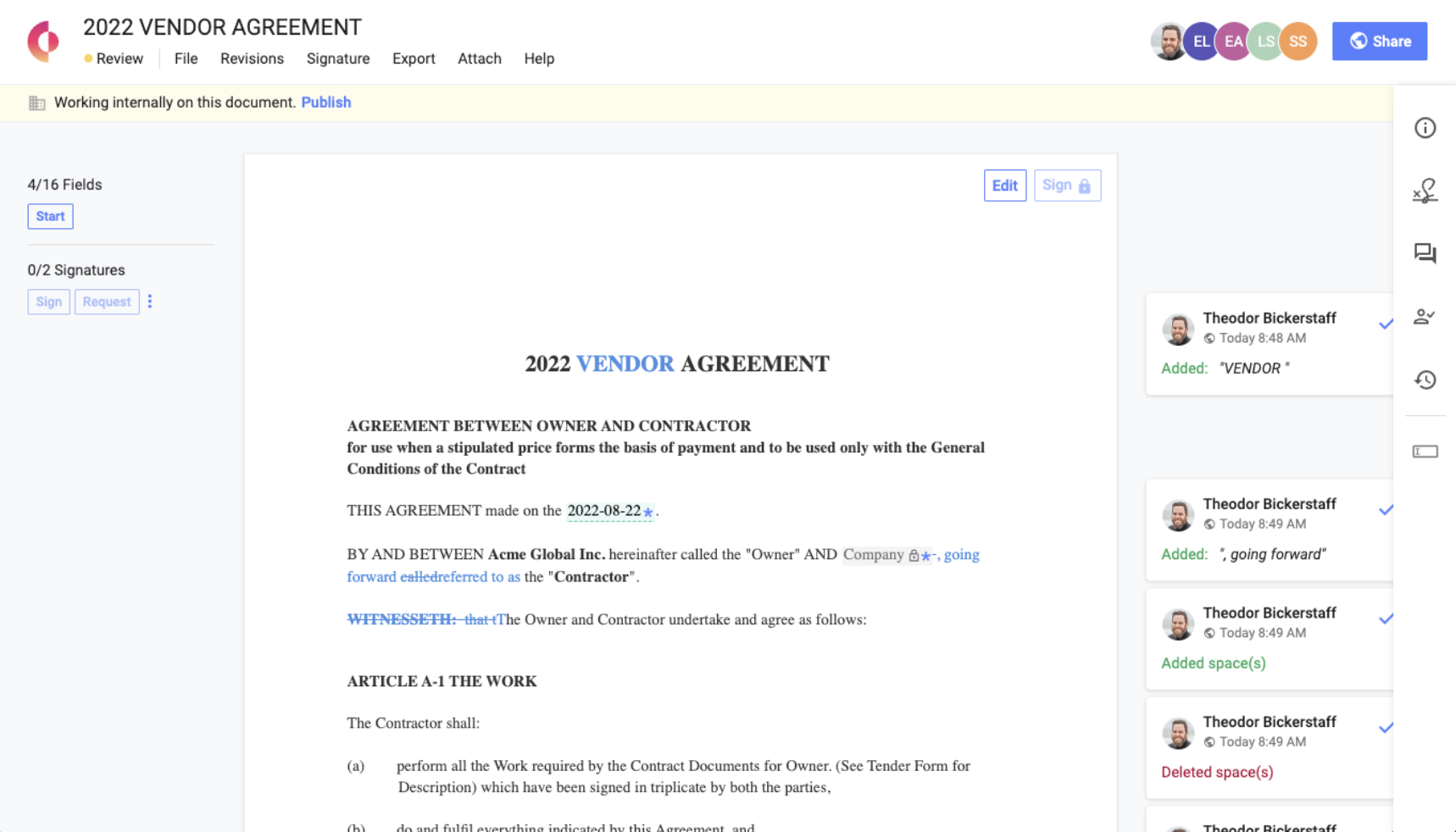The width and height of the screenshot is (1456, 832).
Task: Open the signatures panel in right sidebar
Action: click(x=1425, y=191)
